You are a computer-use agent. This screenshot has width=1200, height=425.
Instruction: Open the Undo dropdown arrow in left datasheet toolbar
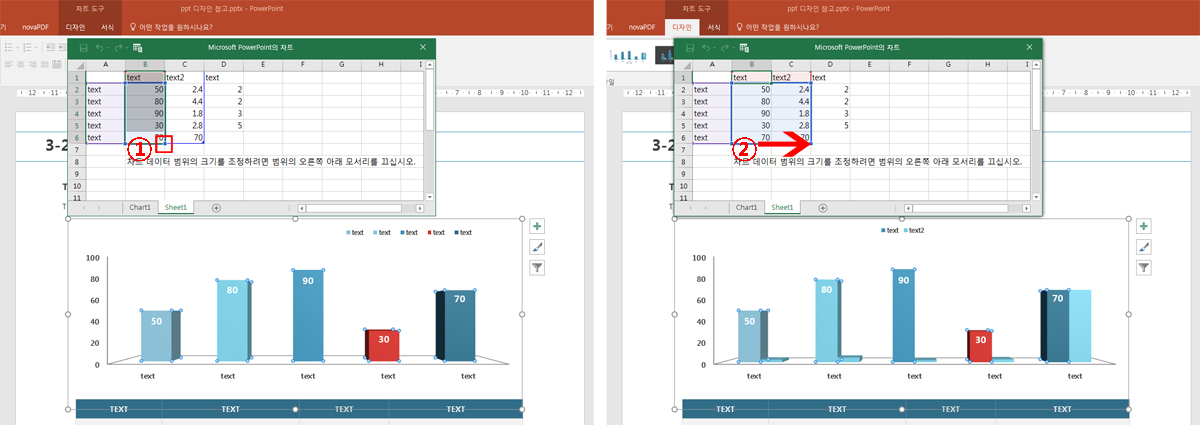pos(109,48)
